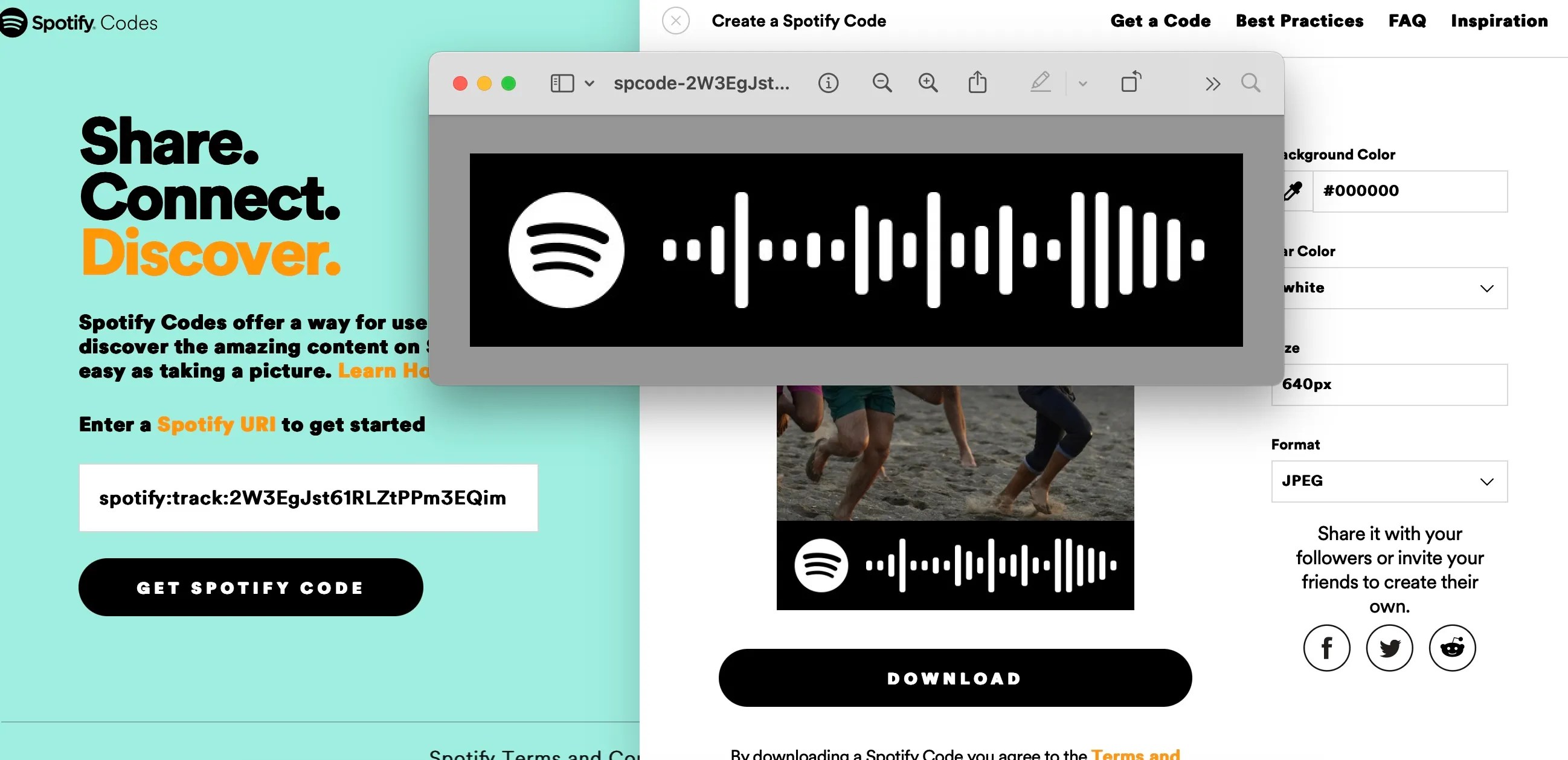Click the Download button

[954, 678]
